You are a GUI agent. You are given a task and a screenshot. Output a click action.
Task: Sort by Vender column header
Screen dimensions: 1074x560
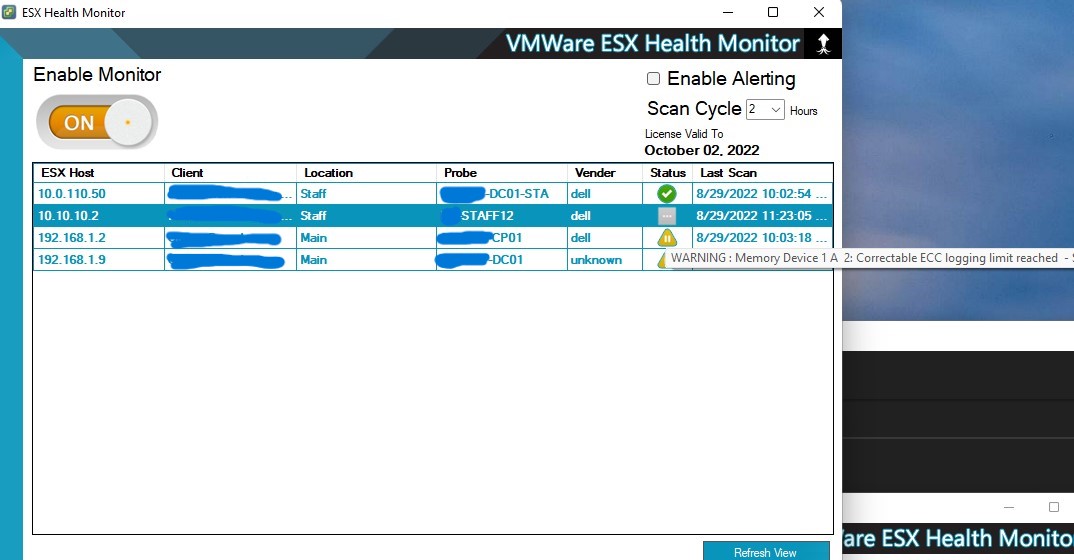click(605, 173)
